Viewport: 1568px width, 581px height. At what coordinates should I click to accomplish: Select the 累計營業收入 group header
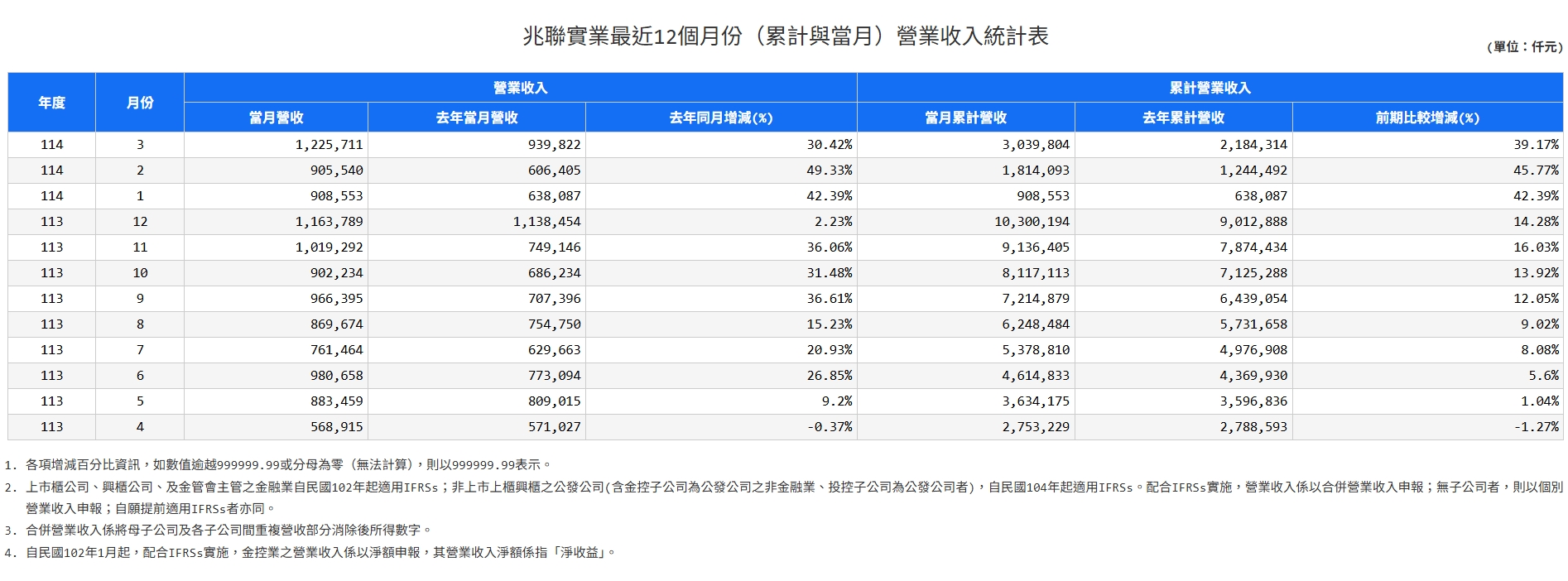[1210, 88]
